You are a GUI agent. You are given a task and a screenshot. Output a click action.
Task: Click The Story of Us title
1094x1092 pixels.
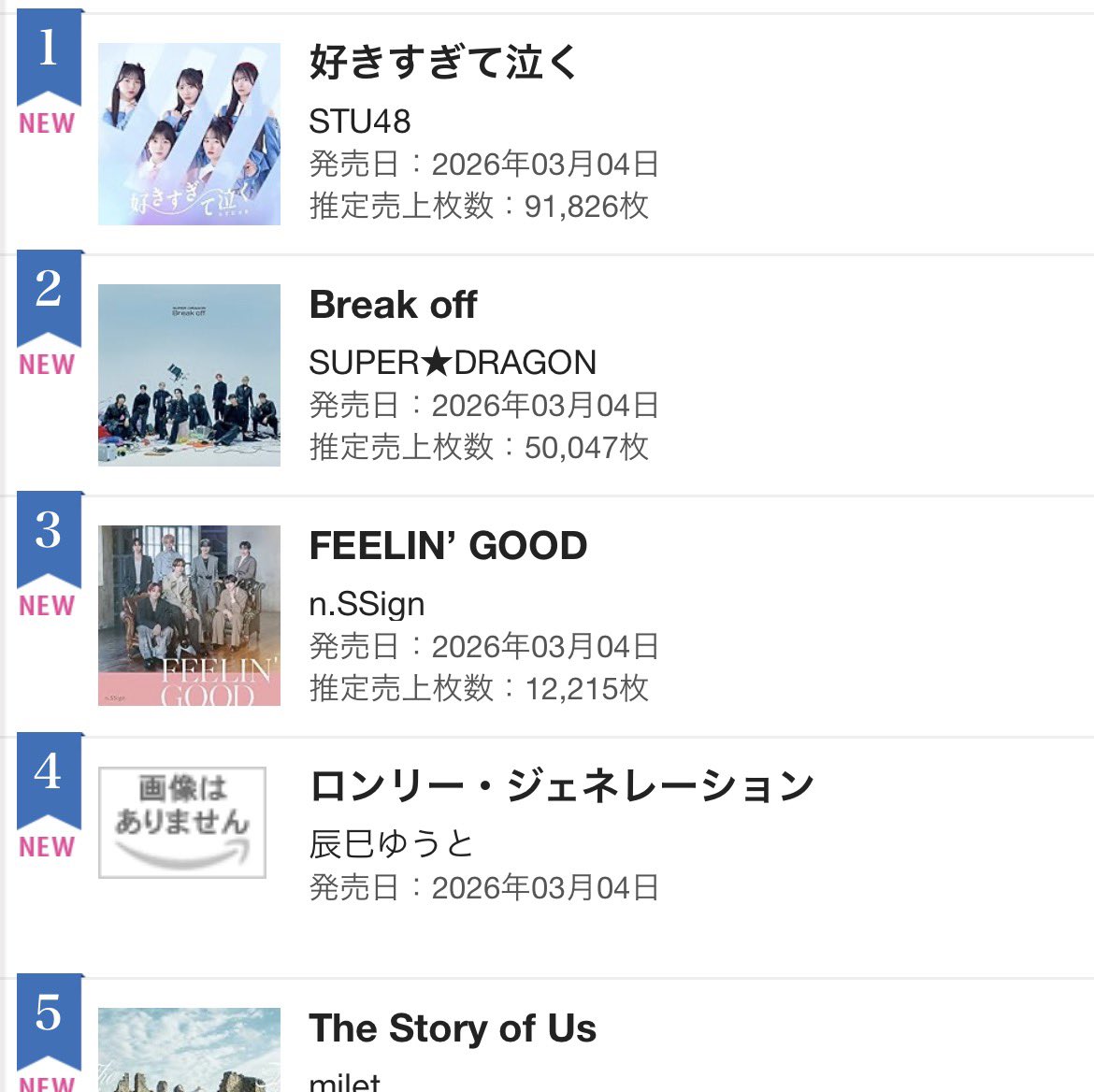[x=453, y=1028]
